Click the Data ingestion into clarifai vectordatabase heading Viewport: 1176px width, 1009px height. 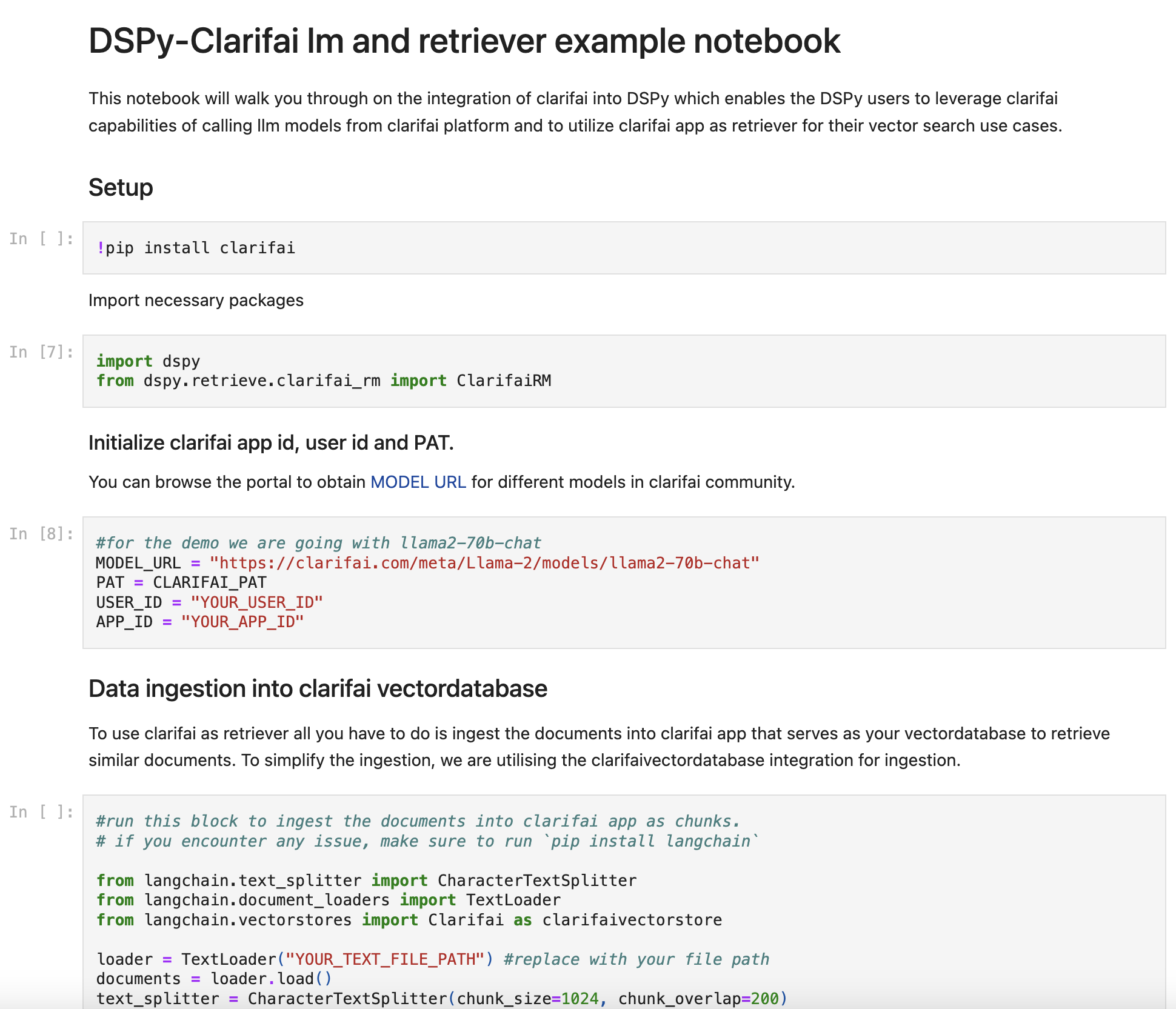(x=318, y=688)
